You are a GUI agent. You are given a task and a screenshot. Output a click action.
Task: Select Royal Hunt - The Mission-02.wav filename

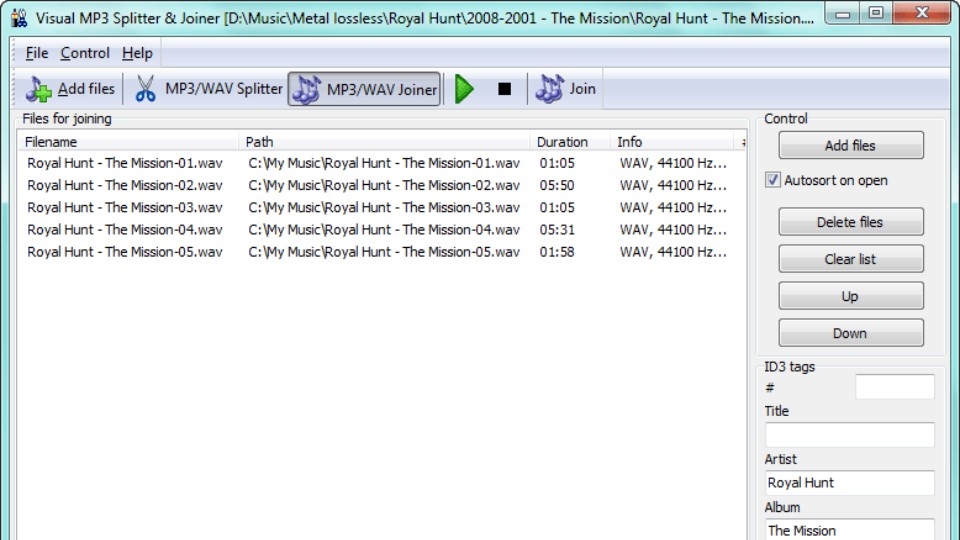click(x=125, y=186)
